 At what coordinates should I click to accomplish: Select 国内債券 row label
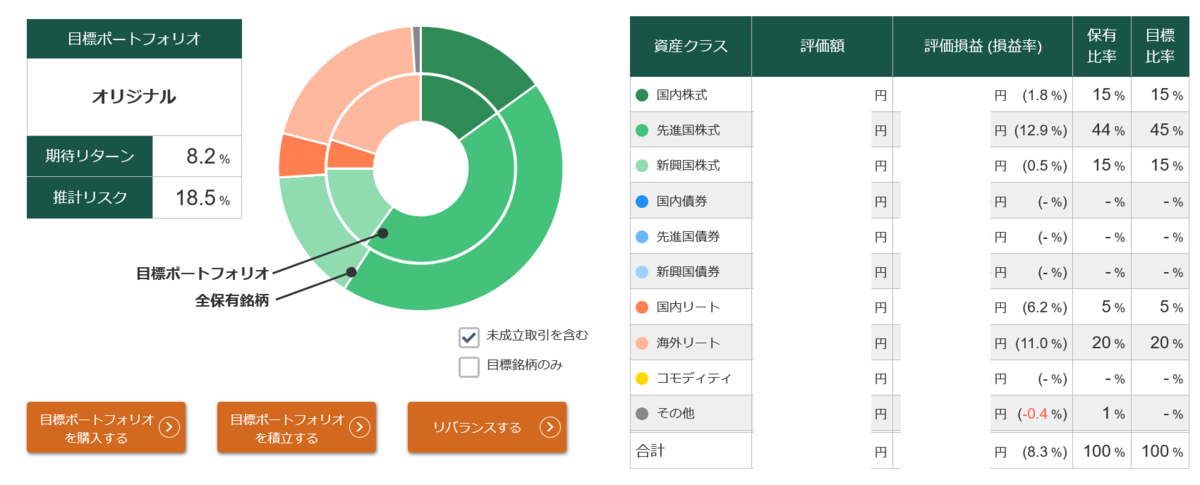click(682, 201)
